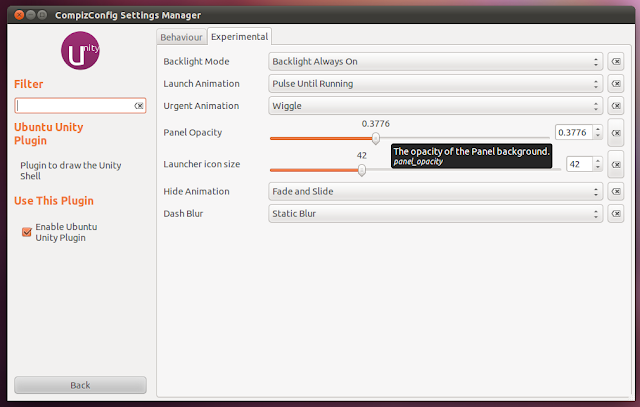The height and width of the screenshot is (407, 640).
Task: Click the Panel Opacity label
Action: (193, 133)
